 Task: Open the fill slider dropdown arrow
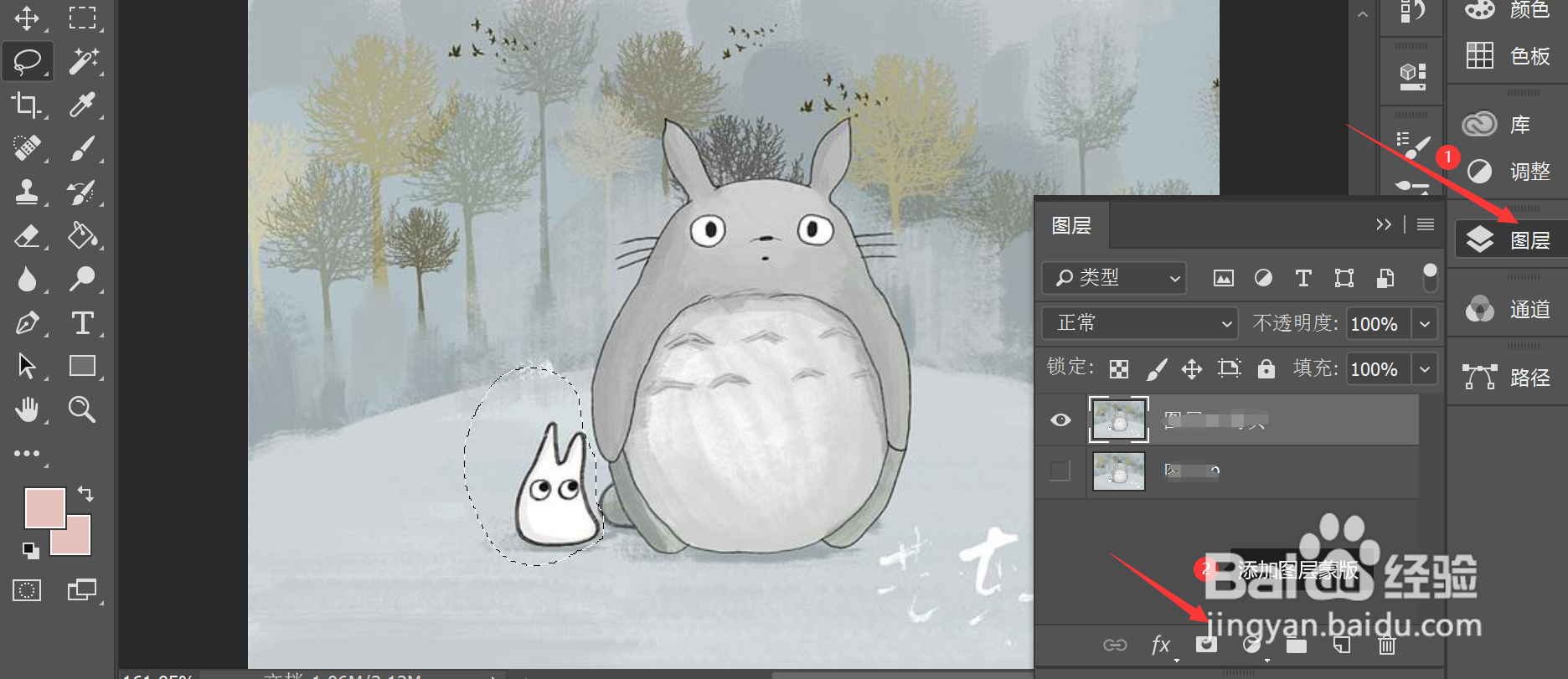tap(1425, 369)
